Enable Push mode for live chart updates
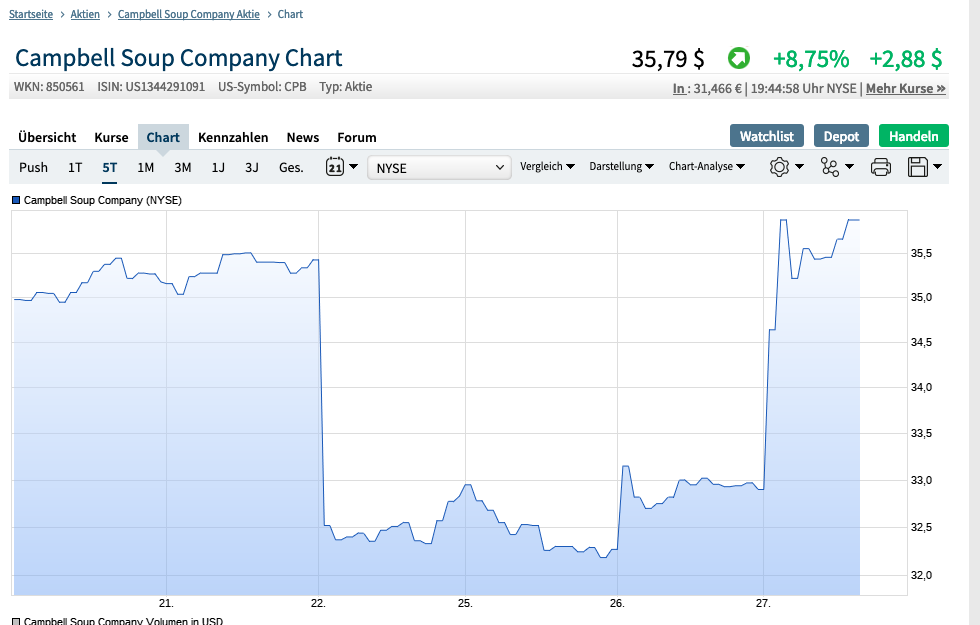This screenshot has width=980, height=625. pyautogui.click(x=33, y=167)
